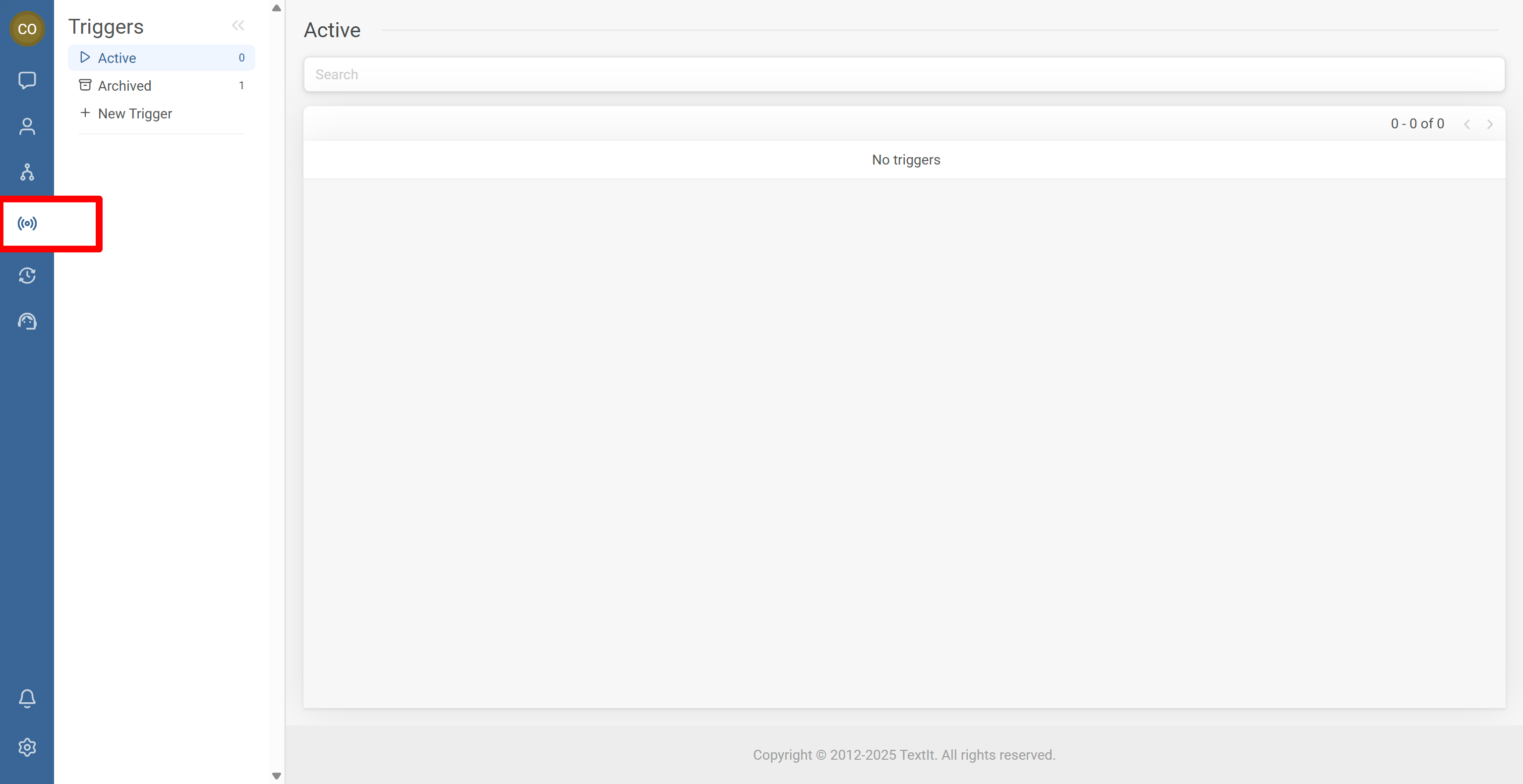Collapse the Triggers side menu
Screen dimensions: 1523x784
click(237, 25)
